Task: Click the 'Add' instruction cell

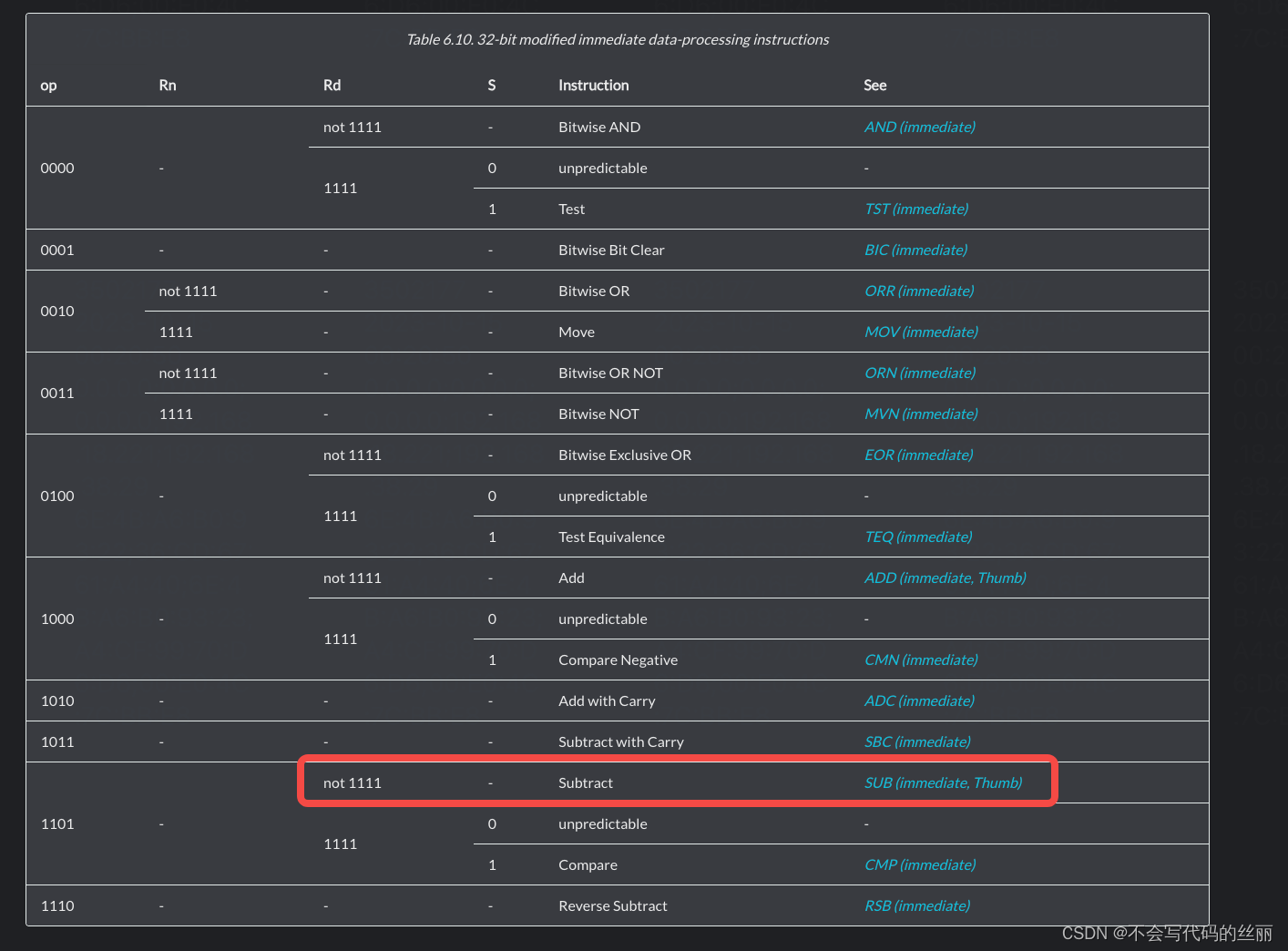Action: click(x=571, y=578)
